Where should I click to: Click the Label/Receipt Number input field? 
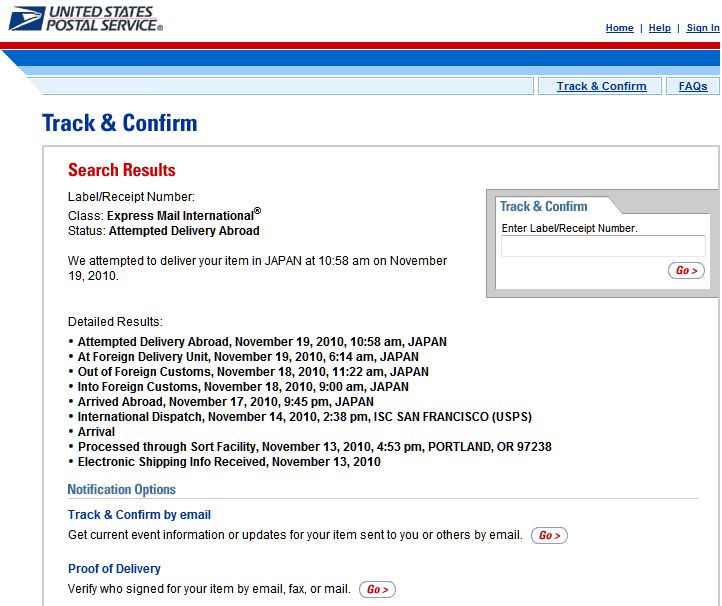(603, 246)
